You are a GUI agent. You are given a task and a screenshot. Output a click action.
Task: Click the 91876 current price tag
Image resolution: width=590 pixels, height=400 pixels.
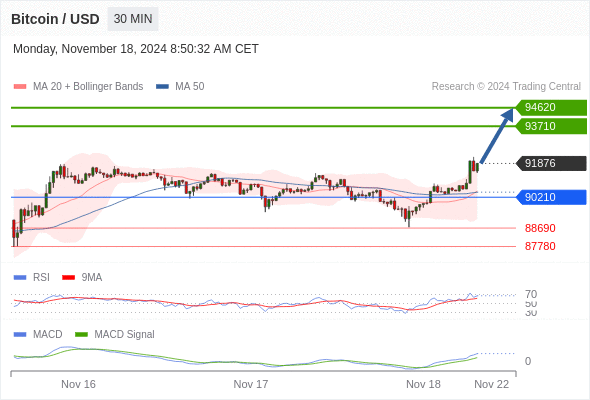(551, 163)
